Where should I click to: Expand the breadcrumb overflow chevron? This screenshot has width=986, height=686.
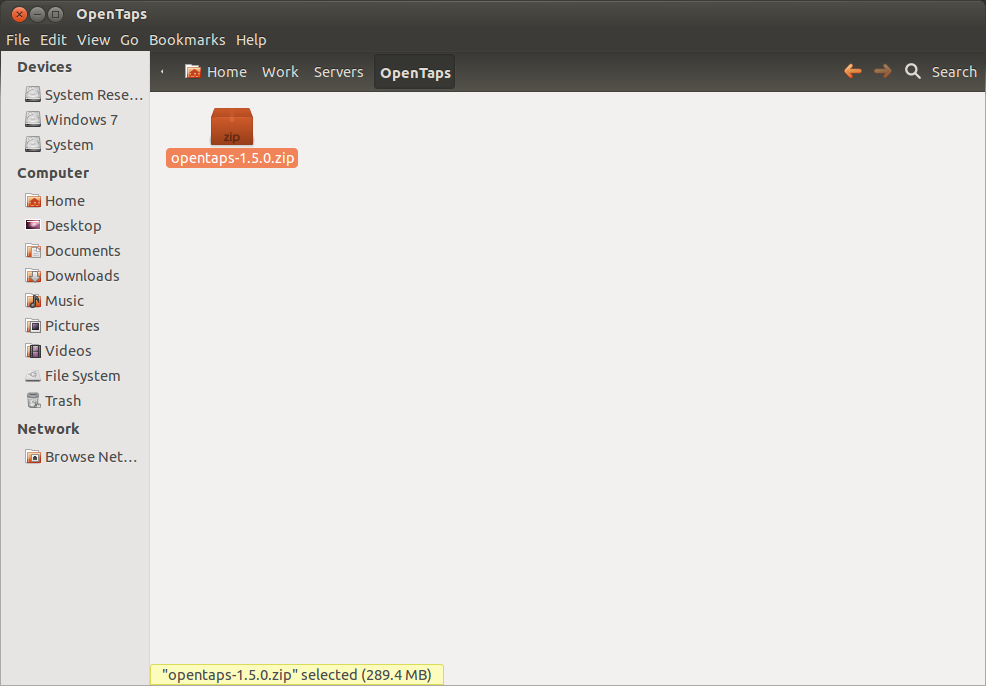161,71
